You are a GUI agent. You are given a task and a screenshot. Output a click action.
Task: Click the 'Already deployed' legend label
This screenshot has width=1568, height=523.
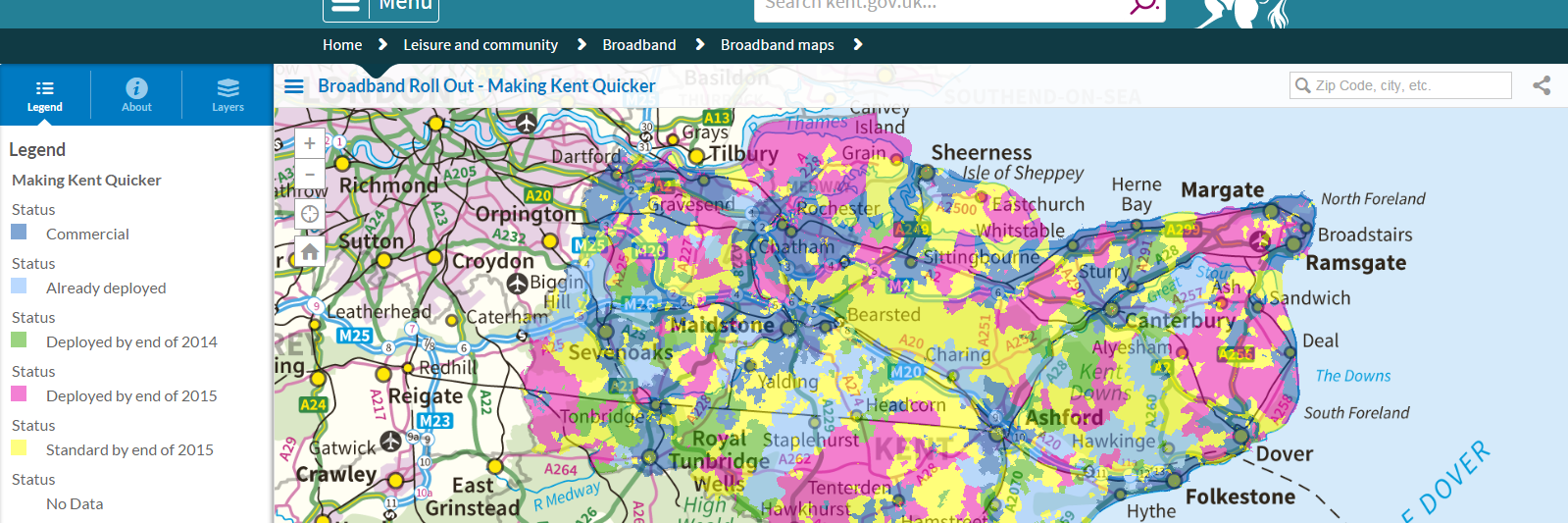[106, 288]
